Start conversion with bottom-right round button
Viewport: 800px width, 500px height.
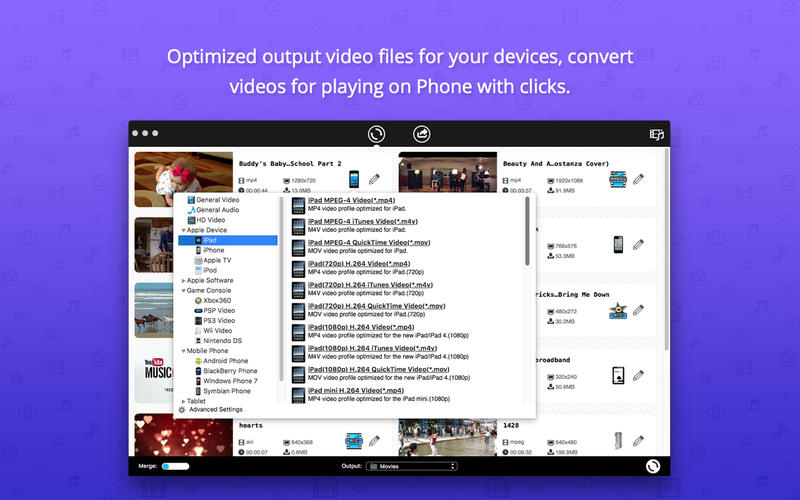click(653, 466)
